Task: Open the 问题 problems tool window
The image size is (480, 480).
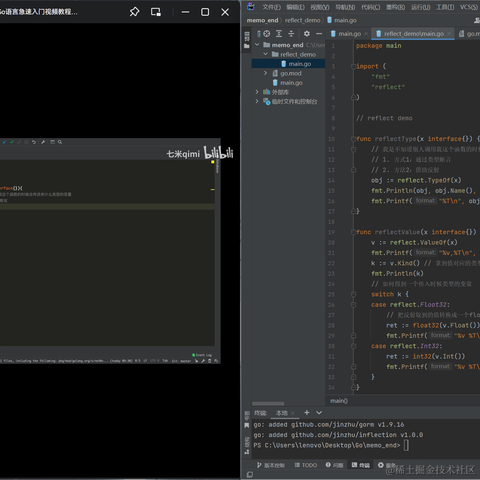Action: [x=334, y=465]
